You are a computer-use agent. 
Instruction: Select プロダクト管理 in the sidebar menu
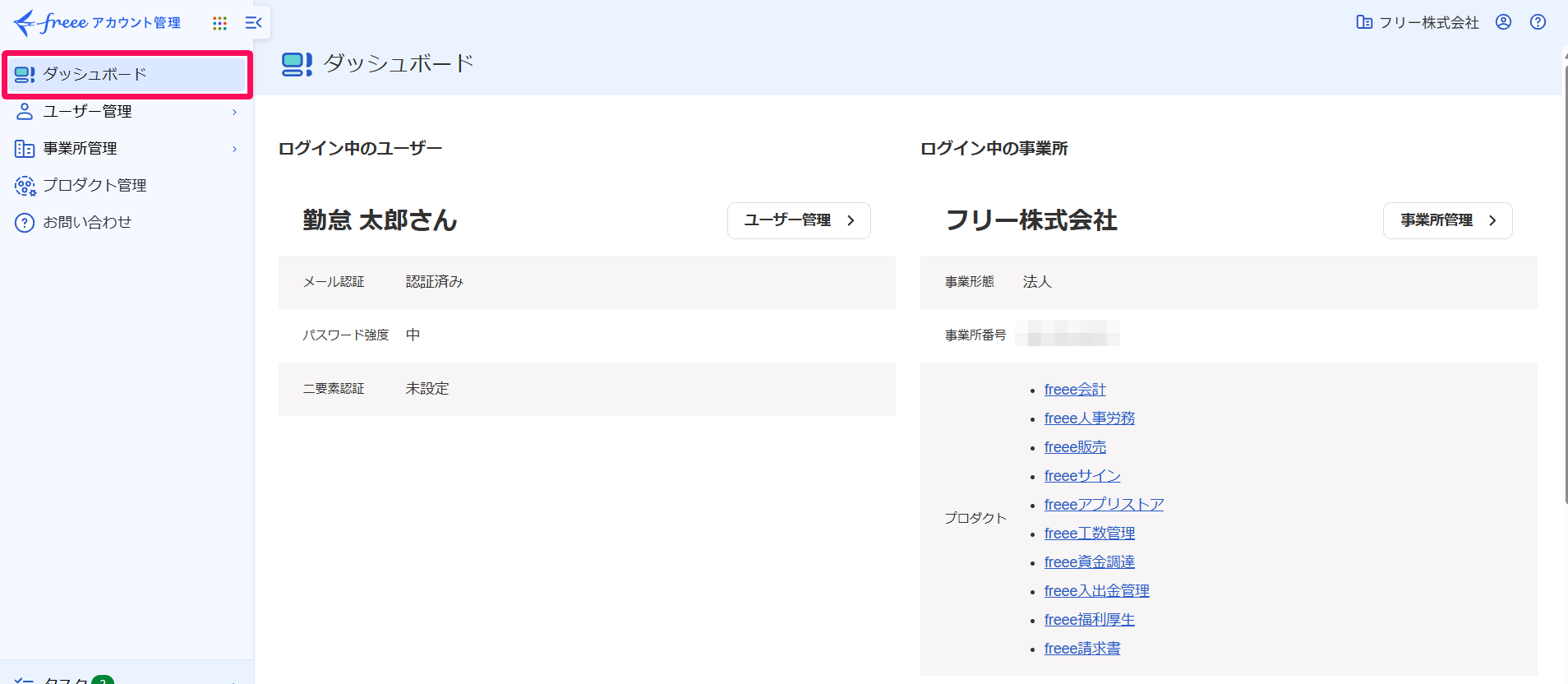[127, 186]
